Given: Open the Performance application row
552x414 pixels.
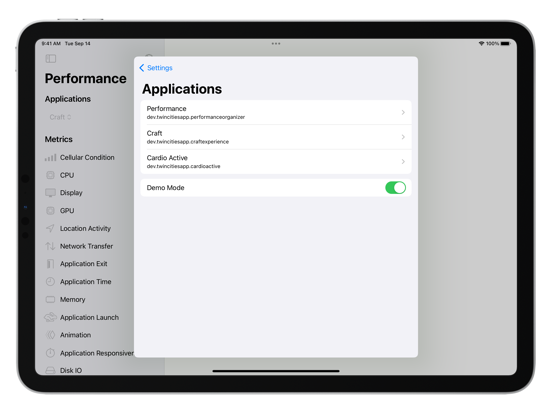Looking at the screenshot, I should pos(276,112).
